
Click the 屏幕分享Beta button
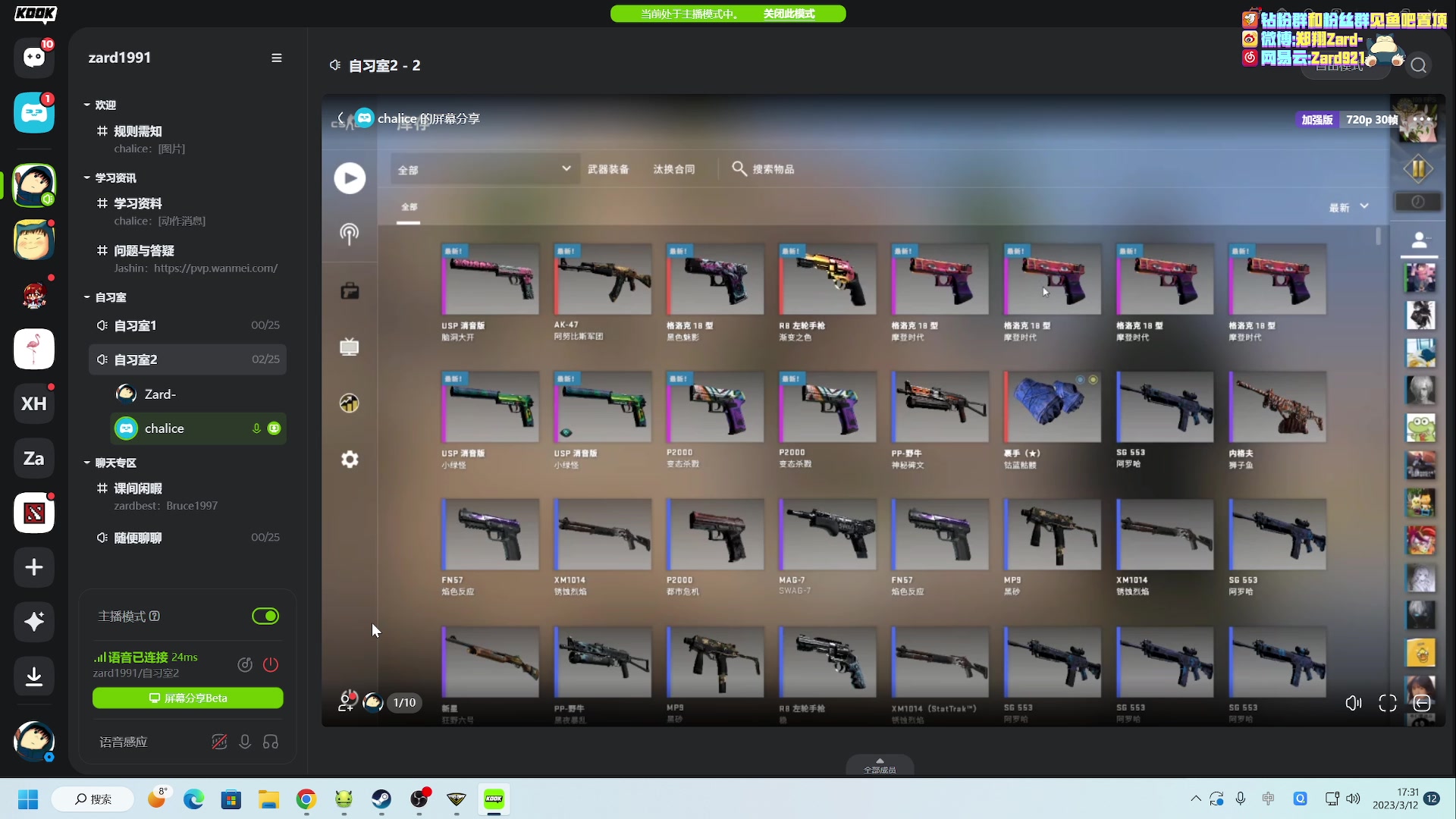point(188,698)
